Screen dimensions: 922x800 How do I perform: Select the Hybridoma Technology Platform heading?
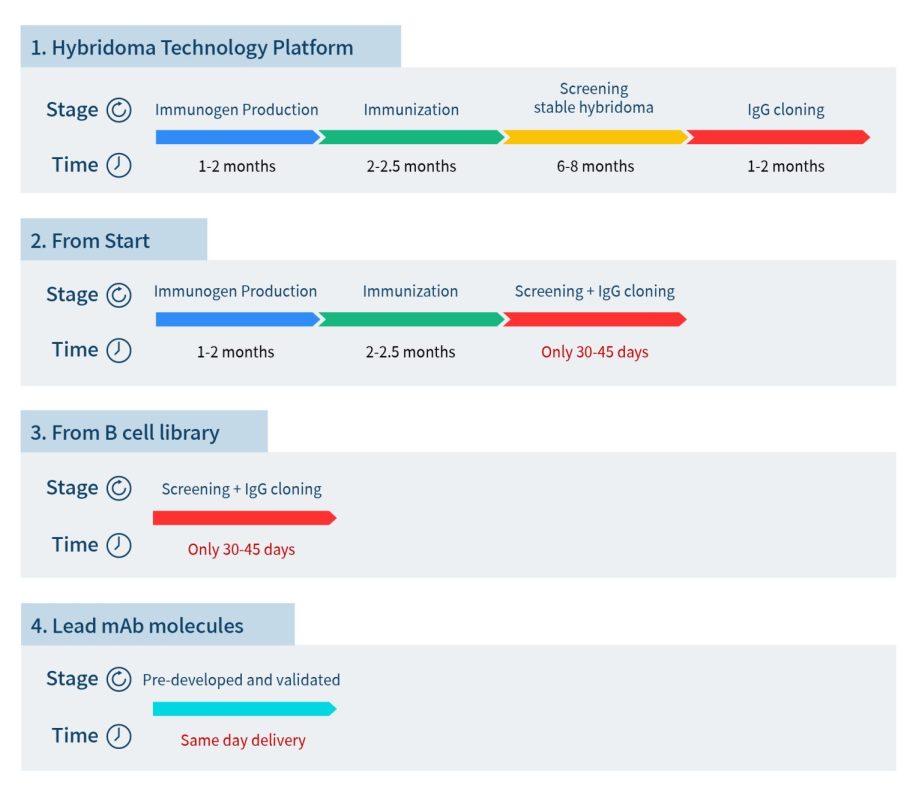point(192,48)
